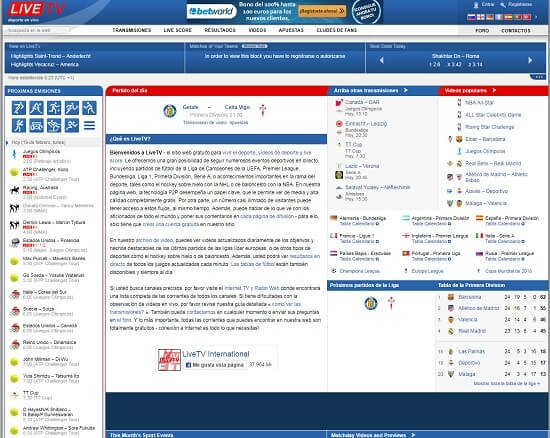Open the Live Score menu
The height and width of the screenshot is (438, 550).
point(177,30)
